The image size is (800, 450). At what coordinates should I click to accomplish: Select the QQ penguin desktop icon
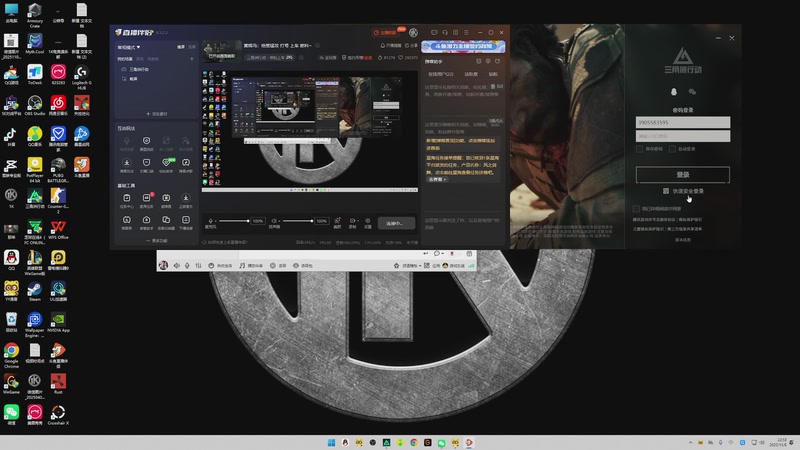point(11,260)
